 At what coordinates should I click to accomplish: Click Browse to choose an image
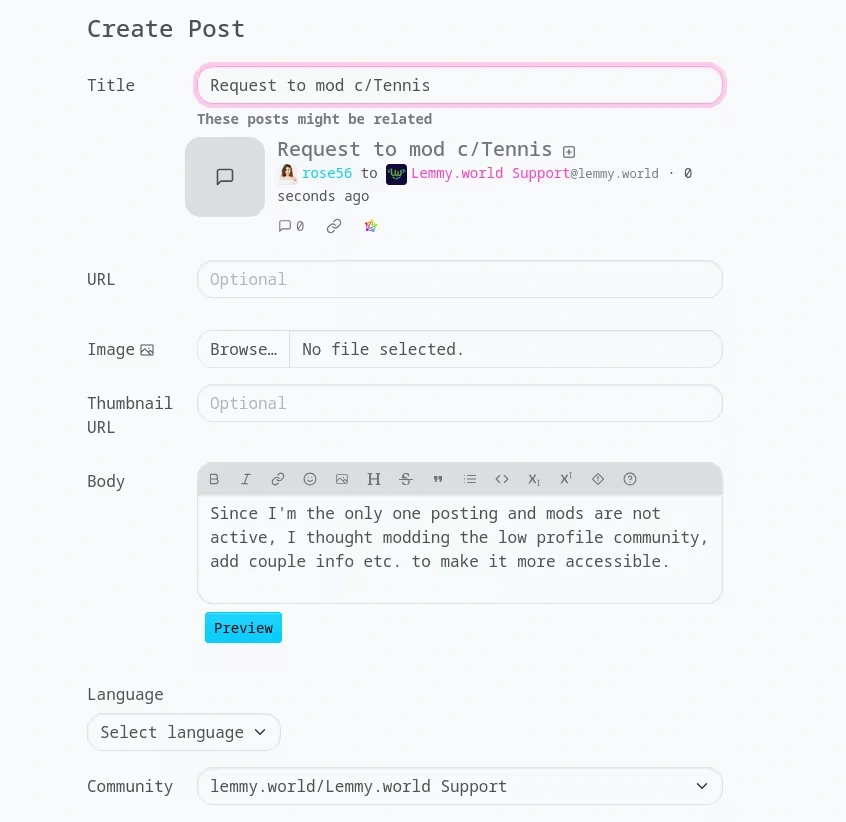coord(243,349)
